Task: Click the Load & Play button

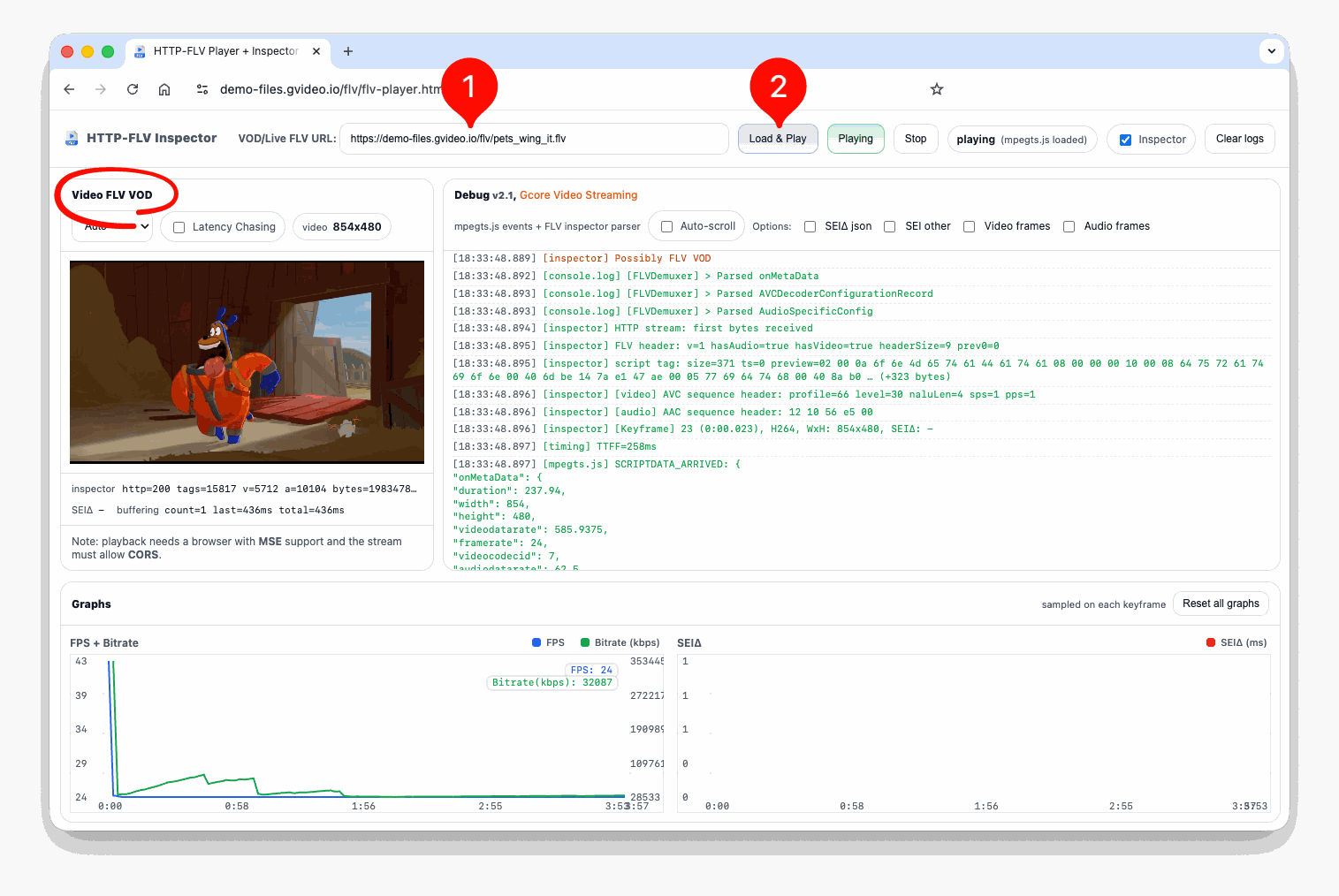Action: [x=778, y=139]
